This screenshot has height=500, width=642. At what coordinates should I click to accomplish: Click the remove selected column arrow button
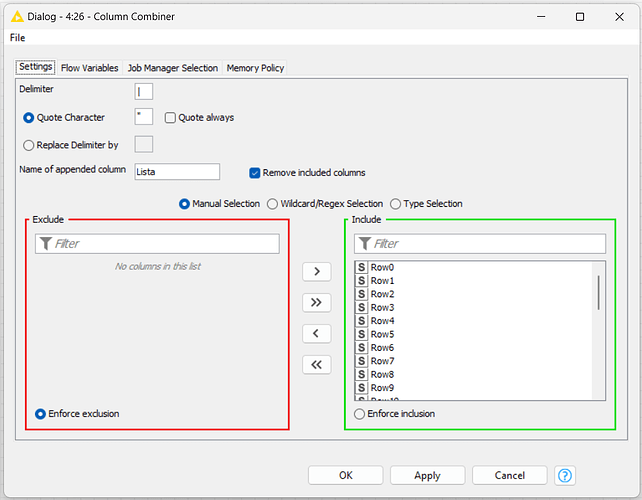tap(316, 334)
